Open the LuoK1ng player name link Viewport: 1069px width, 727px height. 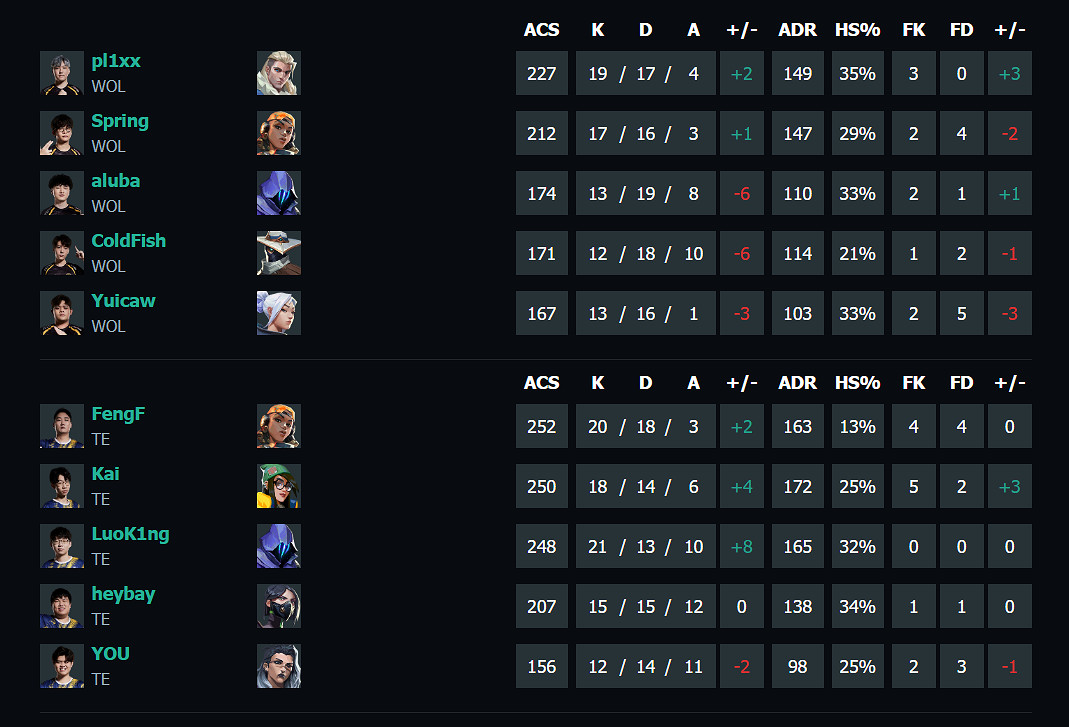[x=130, y=534]
